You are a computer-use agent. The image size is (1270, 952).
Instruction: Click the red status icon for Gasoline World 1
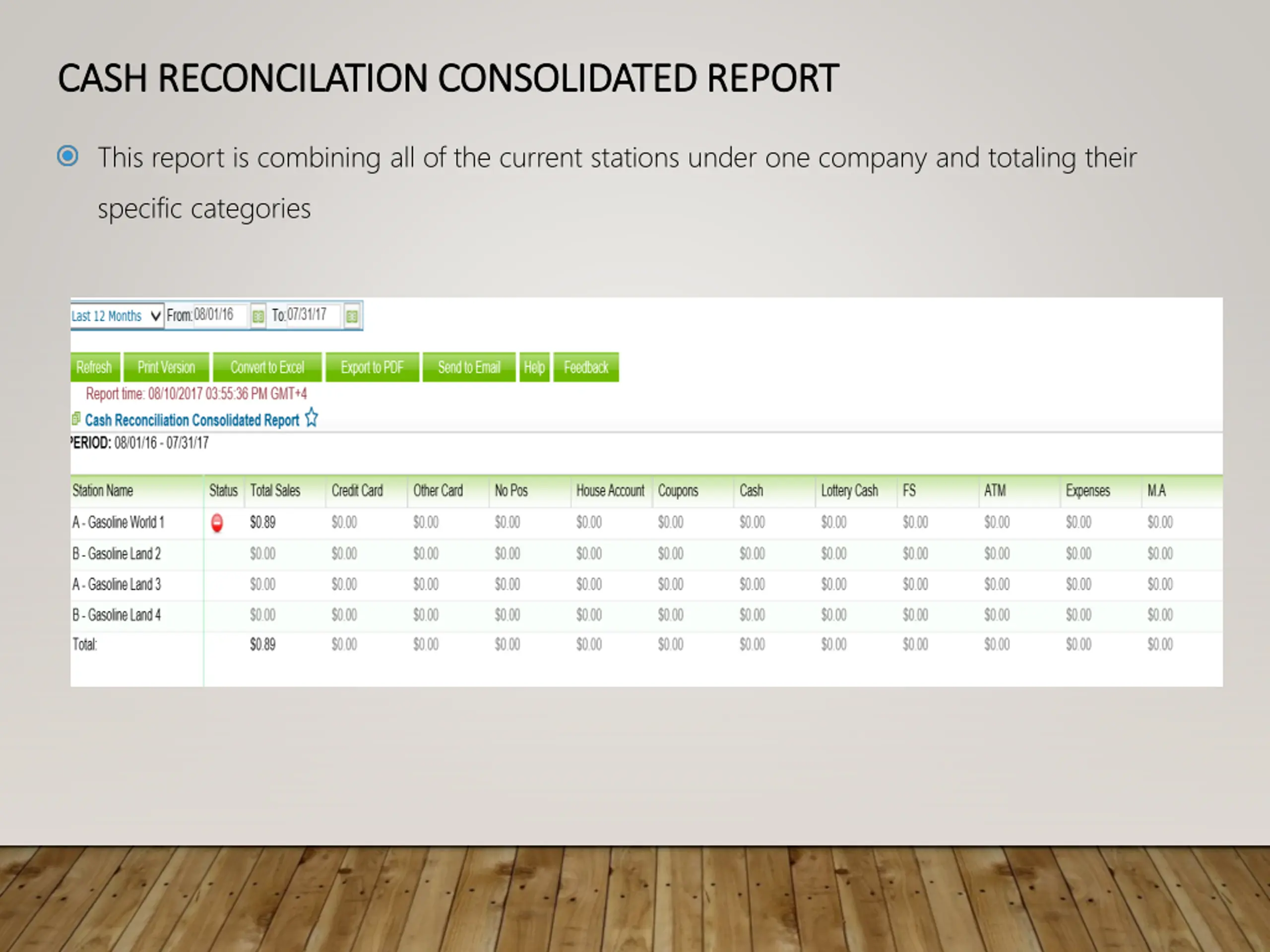pyautogui.click(x=217, y=523)
